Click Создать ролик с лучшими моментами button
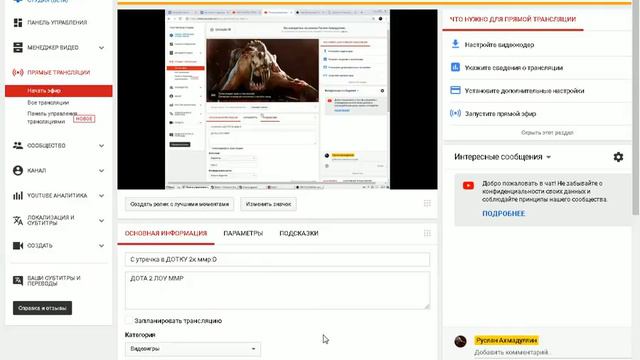The width and height of the screenshot is (640, 360). [179, 204]
